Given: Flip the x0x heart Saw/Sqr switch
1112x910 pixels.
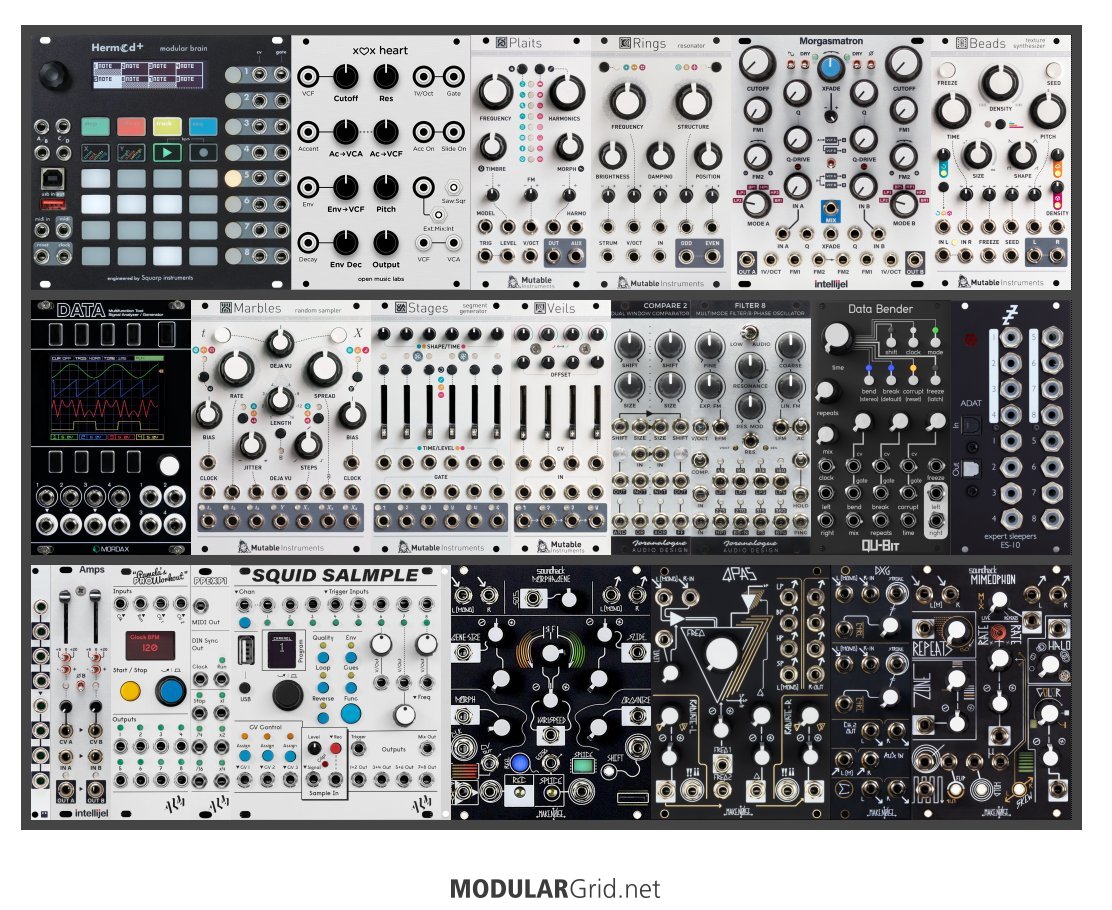Looking at the screenshot, I should pyautogui.click(x=452, y=188).
